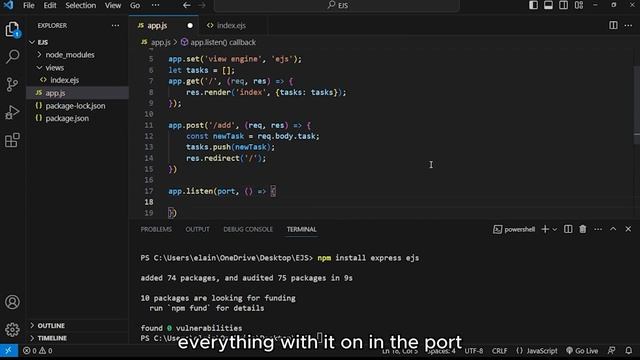Kill the terminal with trash icon

click(x=582, y=229)
